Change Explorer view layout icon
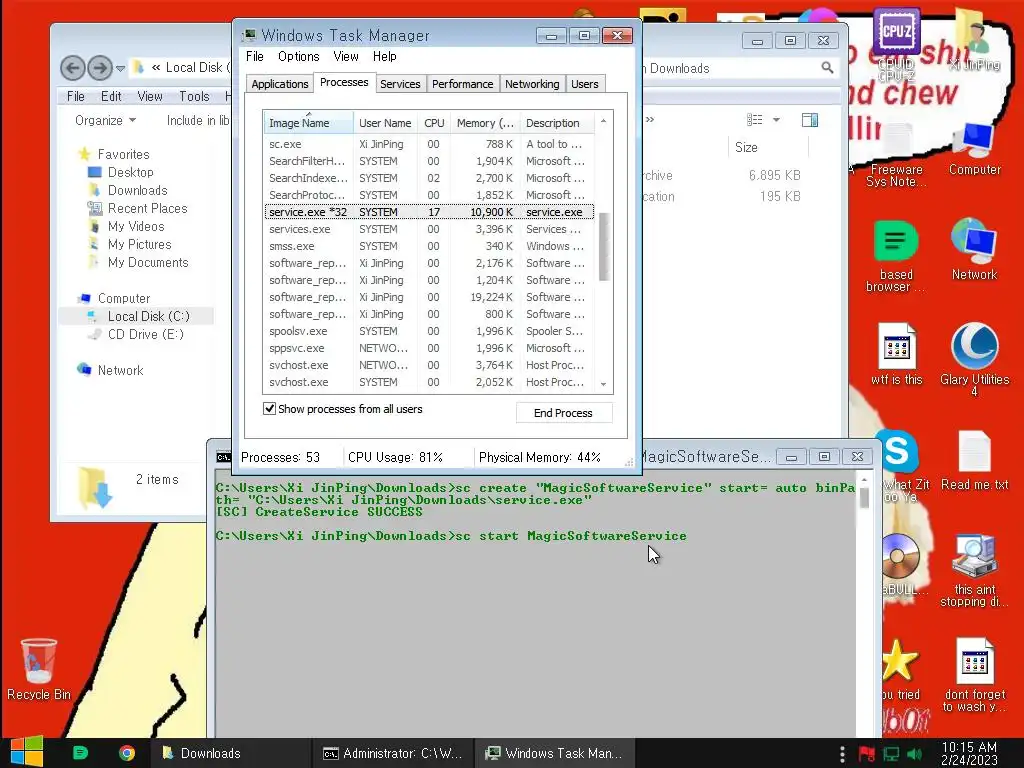Image resolution: width=1024 pixels, height=768 pixels. (755, 120)
